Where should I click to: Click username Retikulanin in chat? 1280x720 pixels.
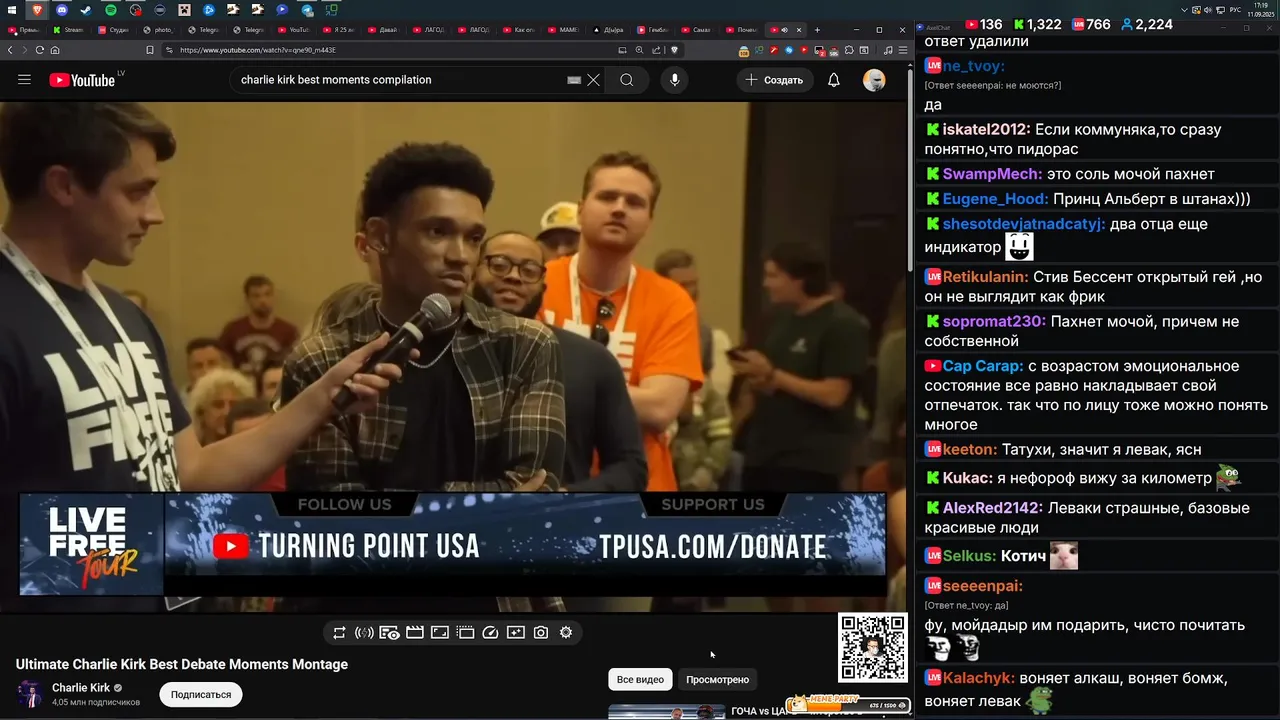point(984,277)
